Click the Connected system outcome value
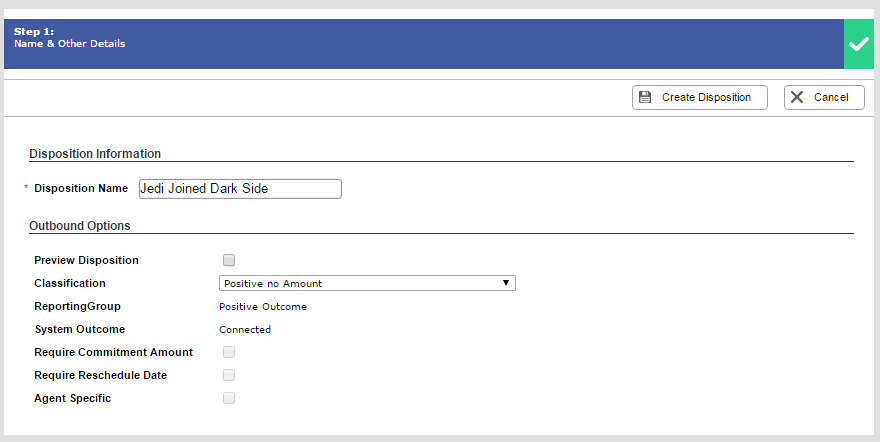This screenshot has width=880, height=442. 245,329
